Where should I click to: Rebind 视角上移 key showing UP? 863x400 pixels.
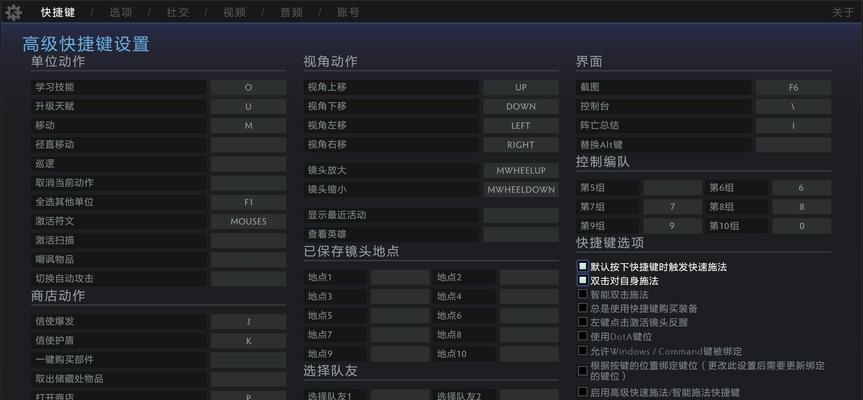pos(521,87)
